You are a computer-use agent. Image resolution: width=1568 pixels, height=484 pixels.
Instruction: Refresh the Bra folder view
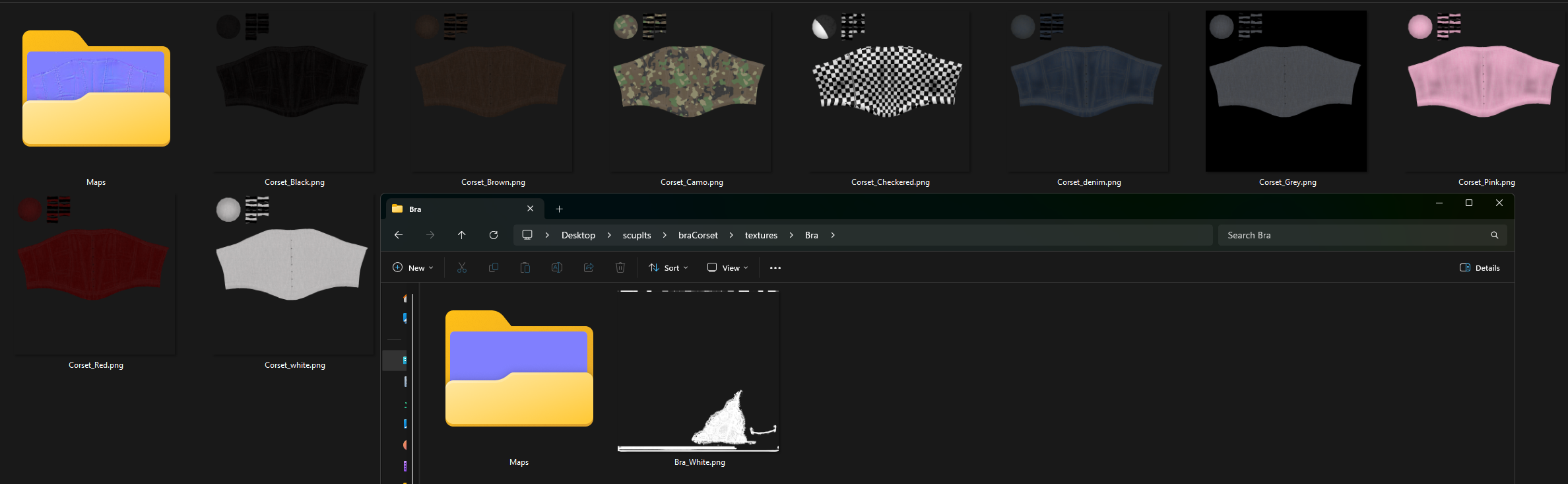[493, 235]
